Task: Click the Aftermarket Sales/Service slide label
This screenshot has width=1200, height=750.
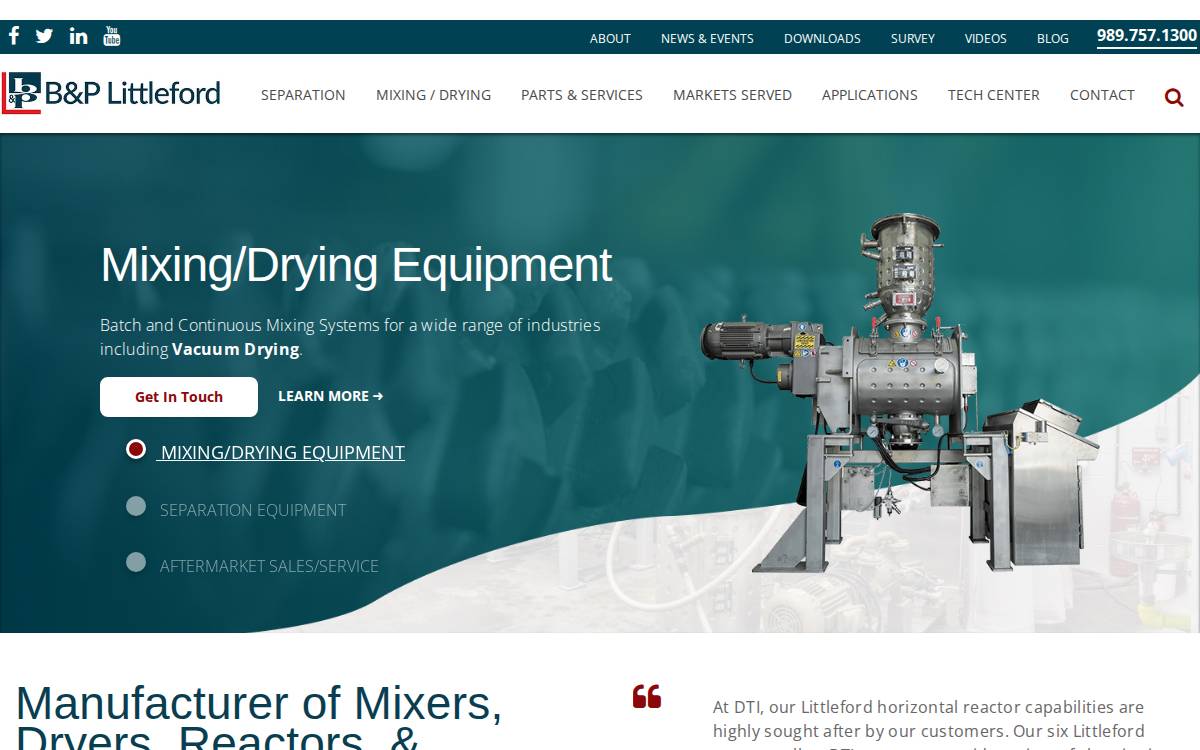Action: pyautogui.click(x=269, y=566)
